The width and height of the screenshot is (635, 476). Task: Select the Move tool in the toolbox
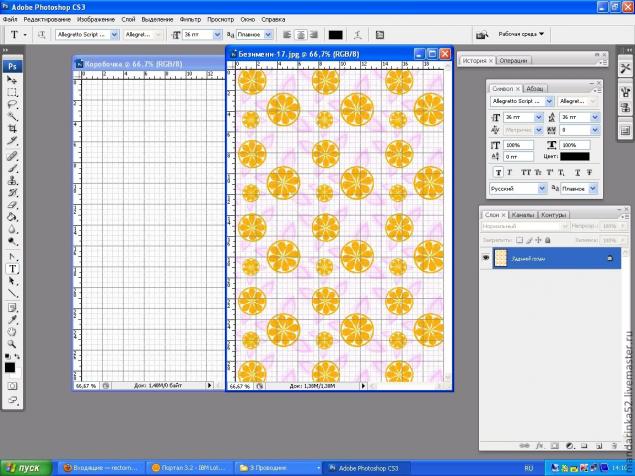pyautogui.click(x=13, y=80)
